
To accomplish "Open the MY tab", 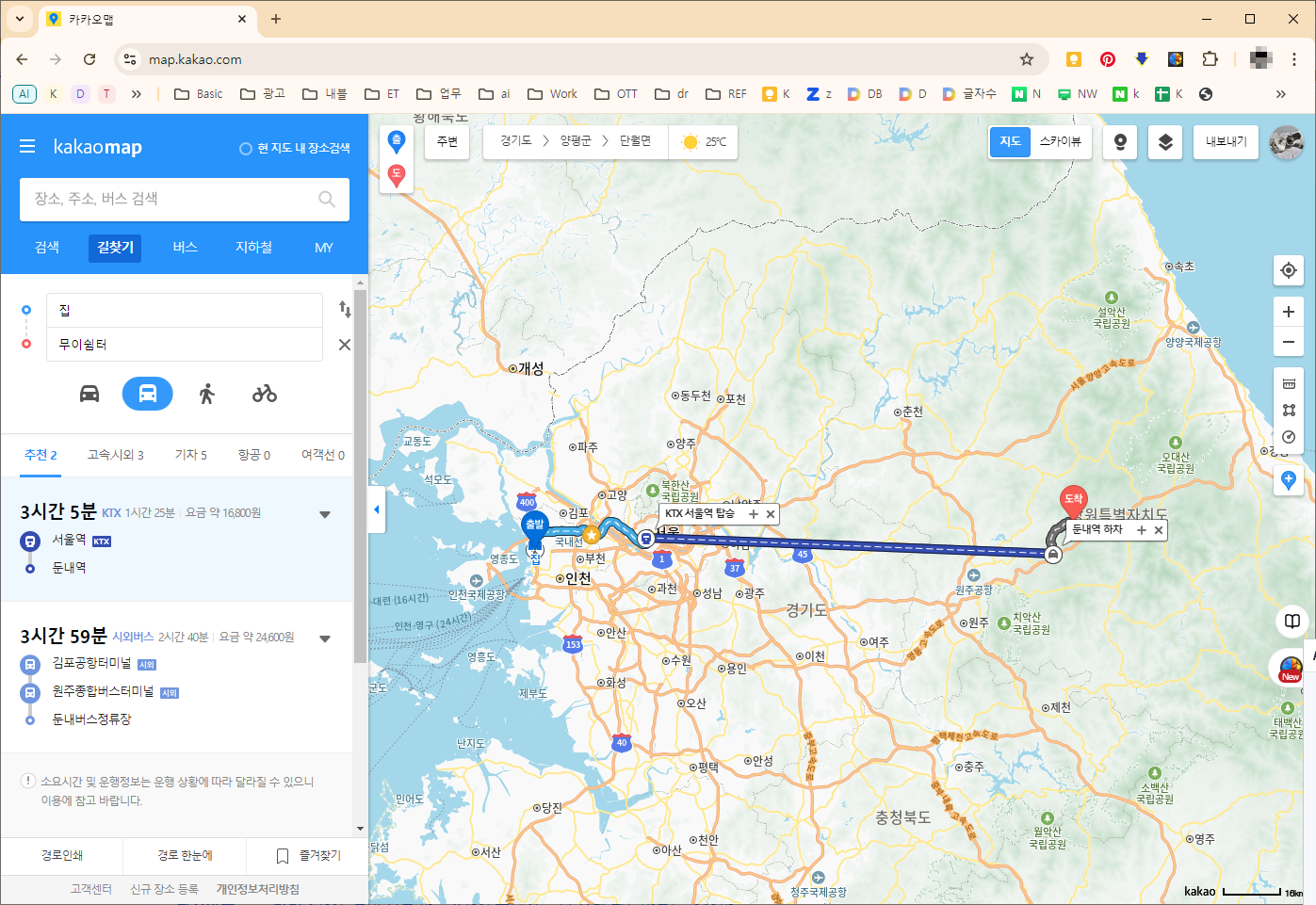I will 324,248.
